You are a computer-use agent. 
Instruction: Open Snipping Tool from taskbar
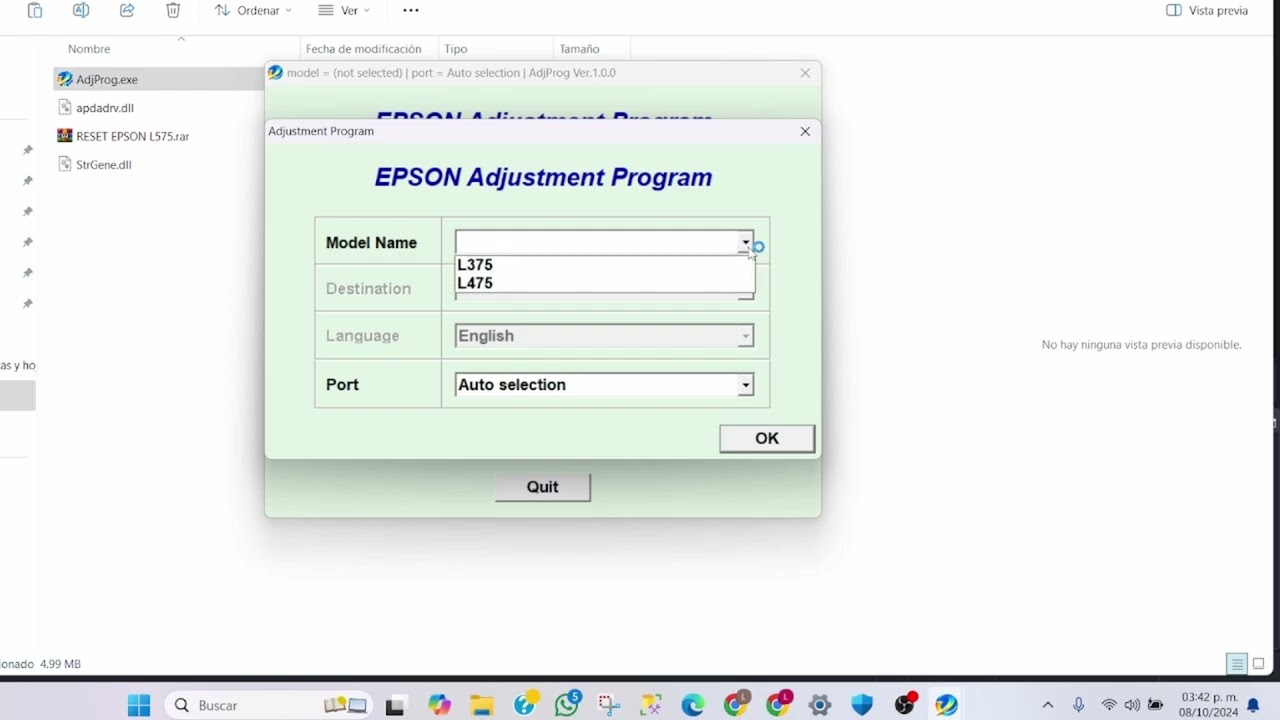pyautogui.click(x=609, y=705)
